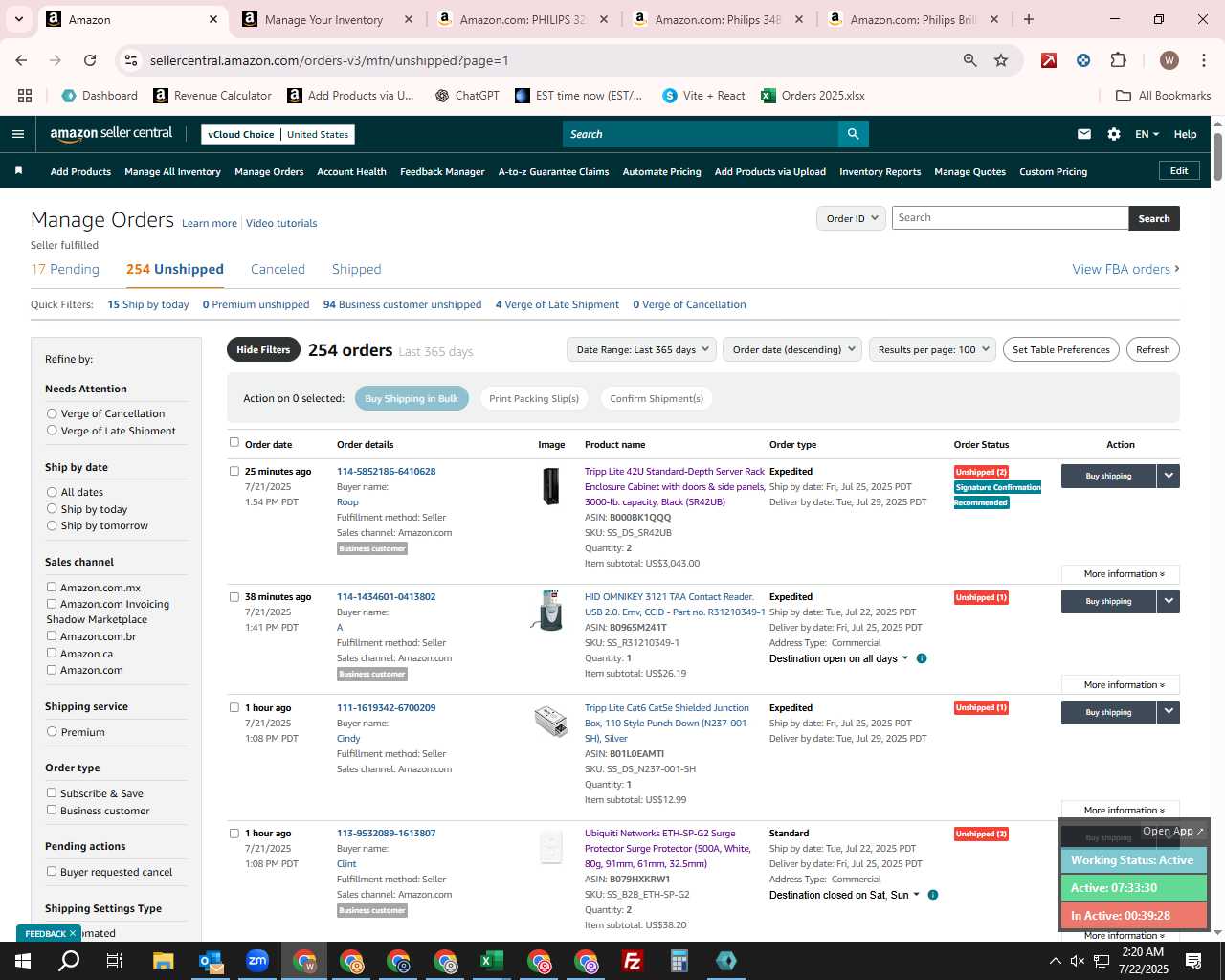Expand Destination open on all days dropdown
Viewport: 1225px width, 980px height.
click(838, 658)
